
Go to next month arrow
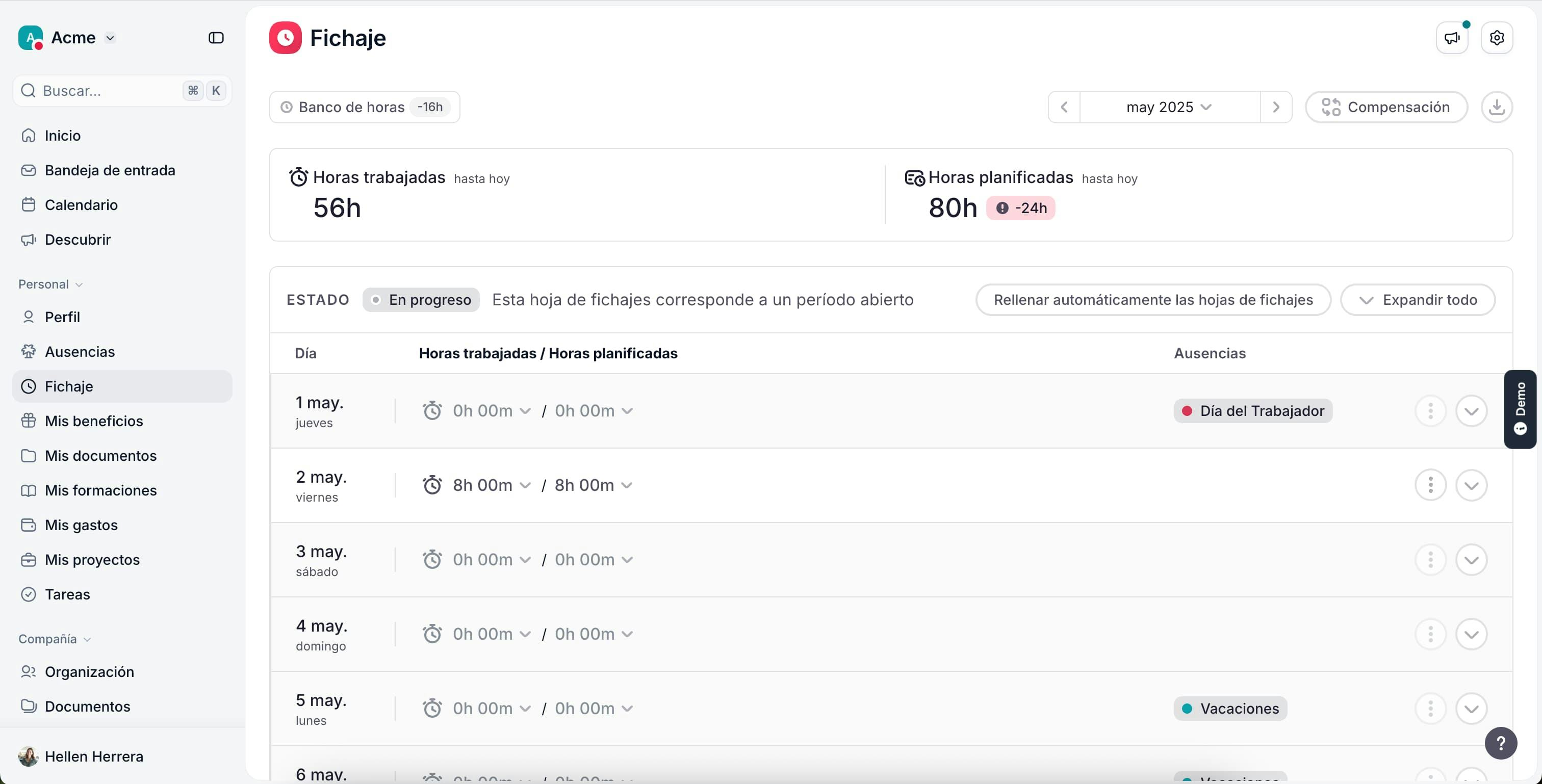1276,107
